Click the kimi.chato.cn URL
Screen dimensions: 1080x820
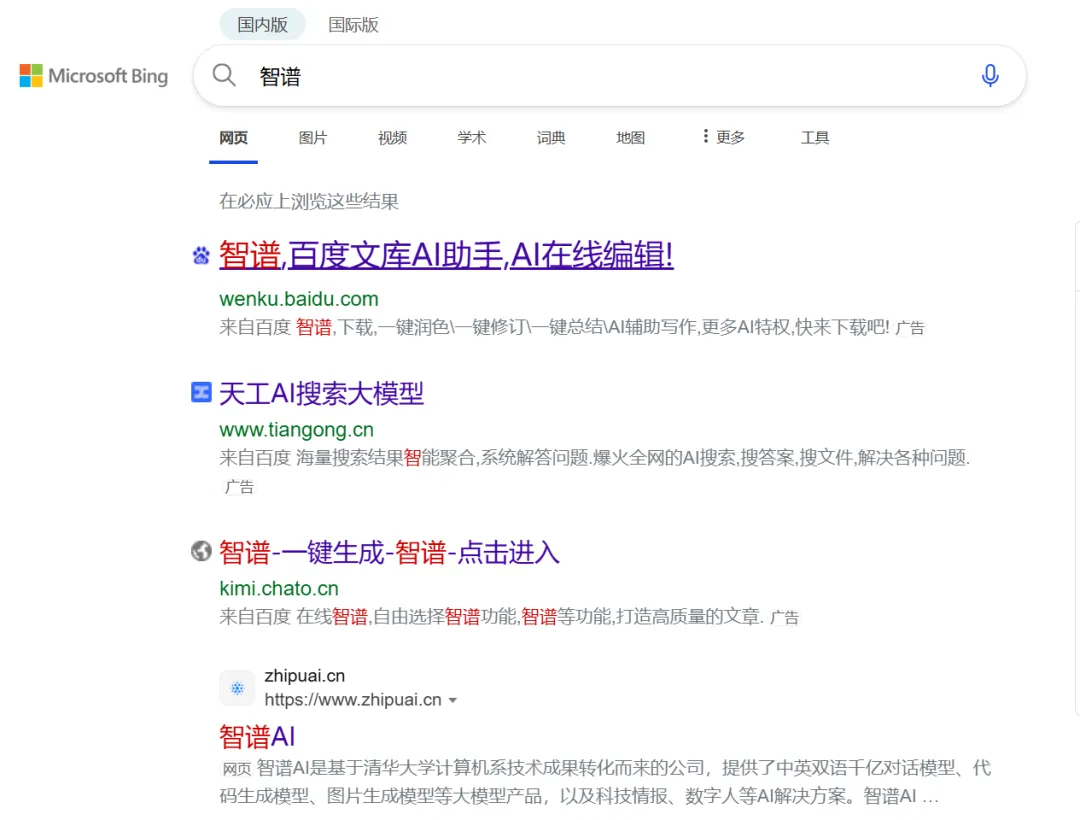[279, 589]
